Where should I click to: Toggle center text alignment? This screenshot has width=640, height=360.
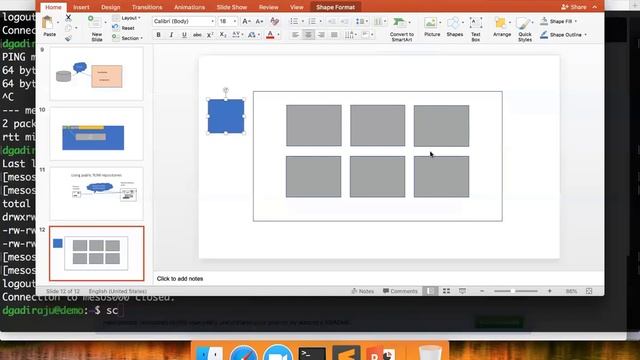(308, 35)
